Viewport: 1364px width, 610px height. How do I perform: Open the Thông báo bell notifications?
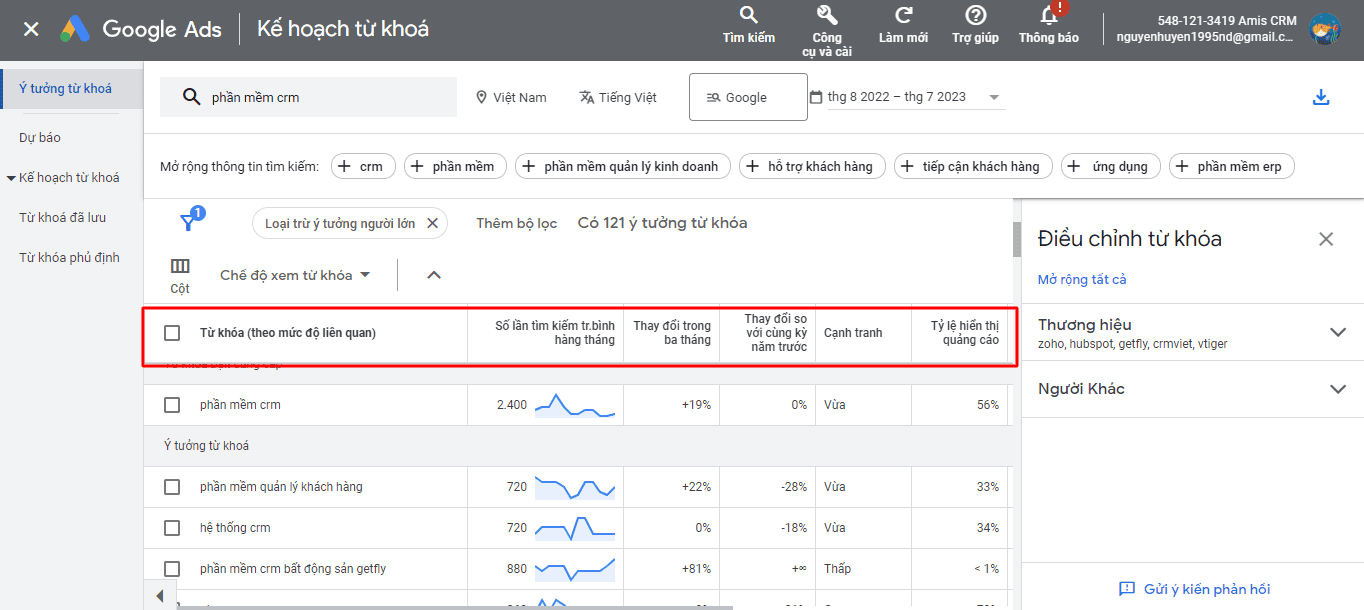(x=1049, y=15)
